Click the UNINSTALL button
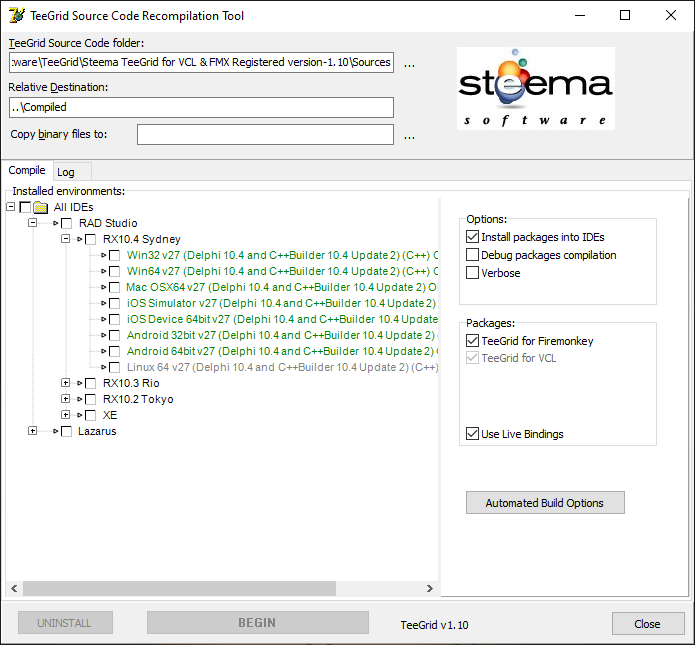The height and width of the screenshot is (645, 695). click(65, 623)
